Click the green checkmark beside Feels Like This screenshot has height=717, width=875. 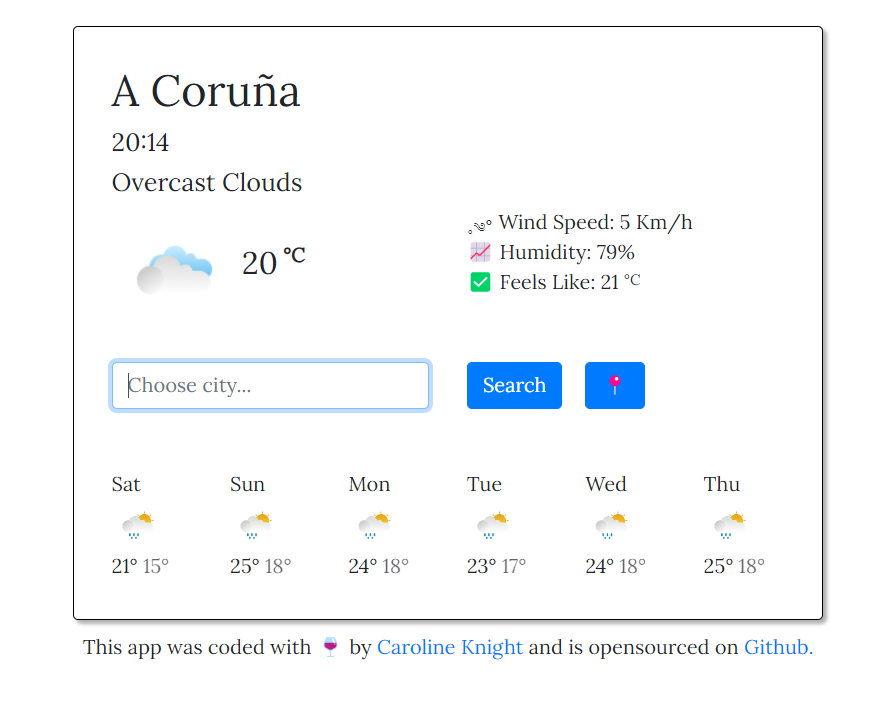(480, 281)
